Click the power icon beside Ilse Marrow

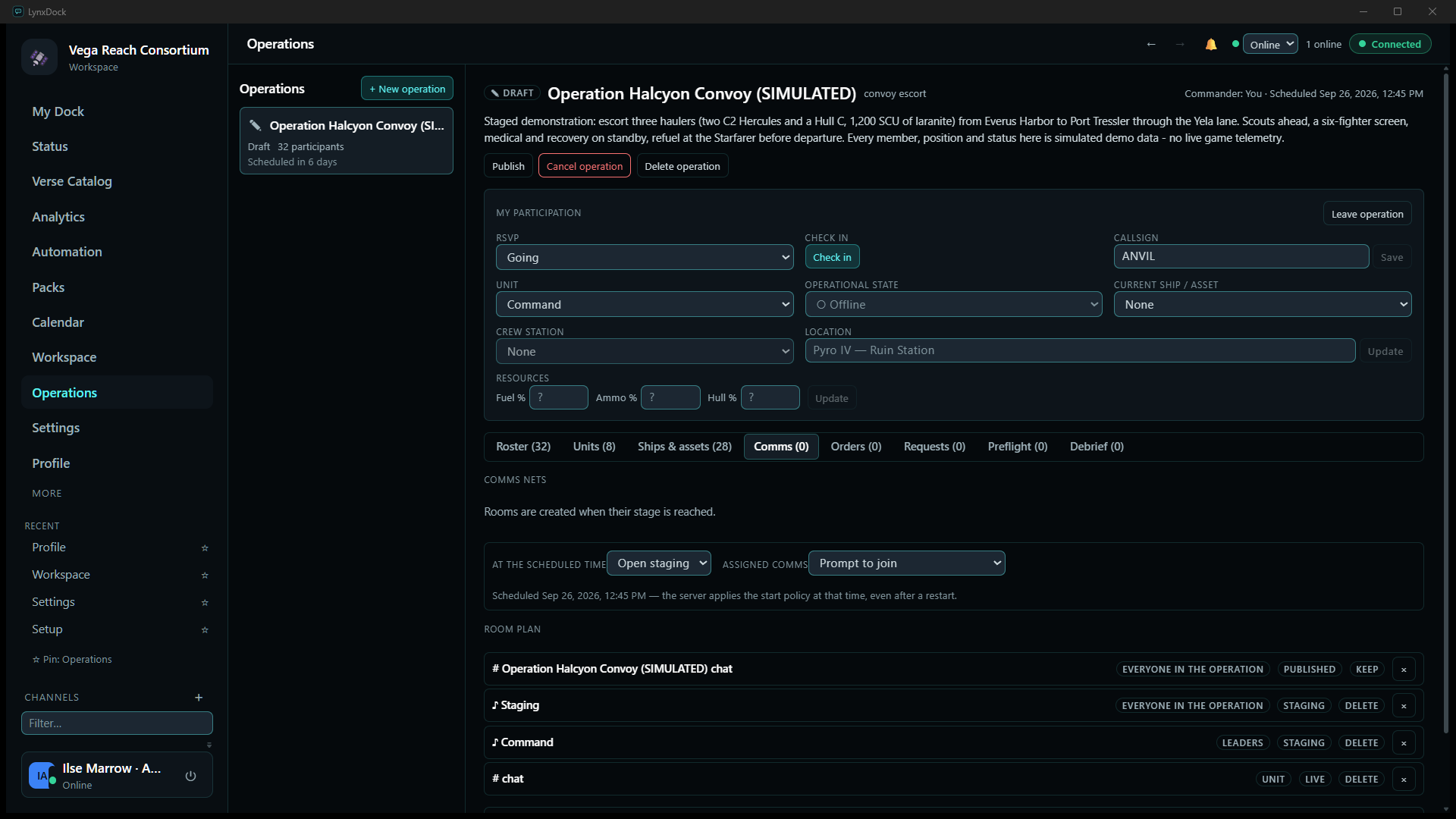click(x=191, y=776)
